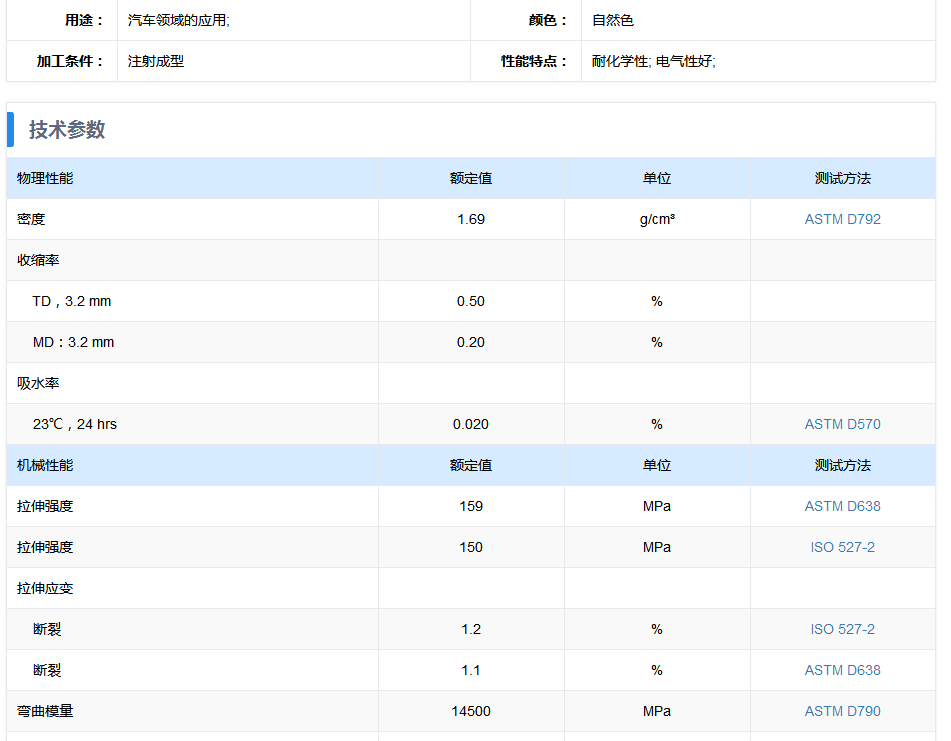Click blue marker bar beside 技术参数
951x741 pixels.
pos(10,129)
